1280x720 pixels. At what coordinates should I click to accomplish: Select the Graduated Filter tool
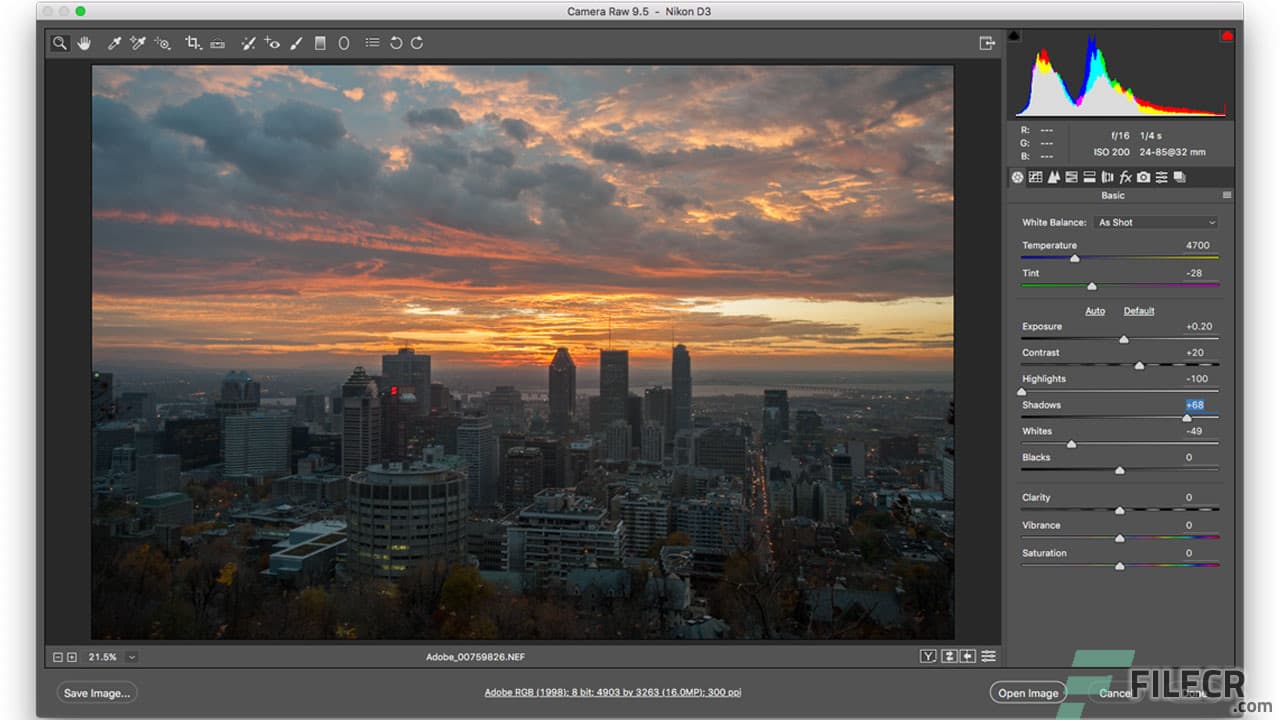[x=319, y=43]
